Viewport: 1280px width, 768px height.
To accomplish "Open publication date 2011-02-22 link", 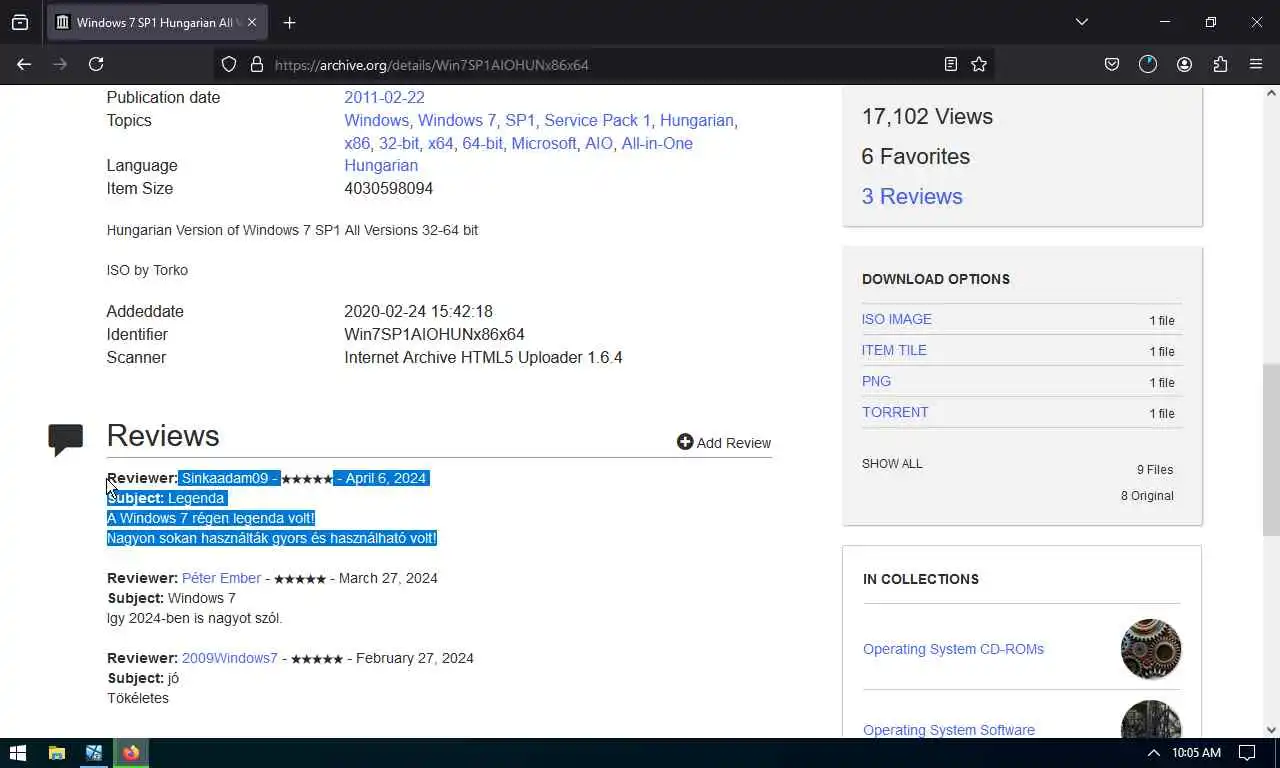I will pos(384,97).
